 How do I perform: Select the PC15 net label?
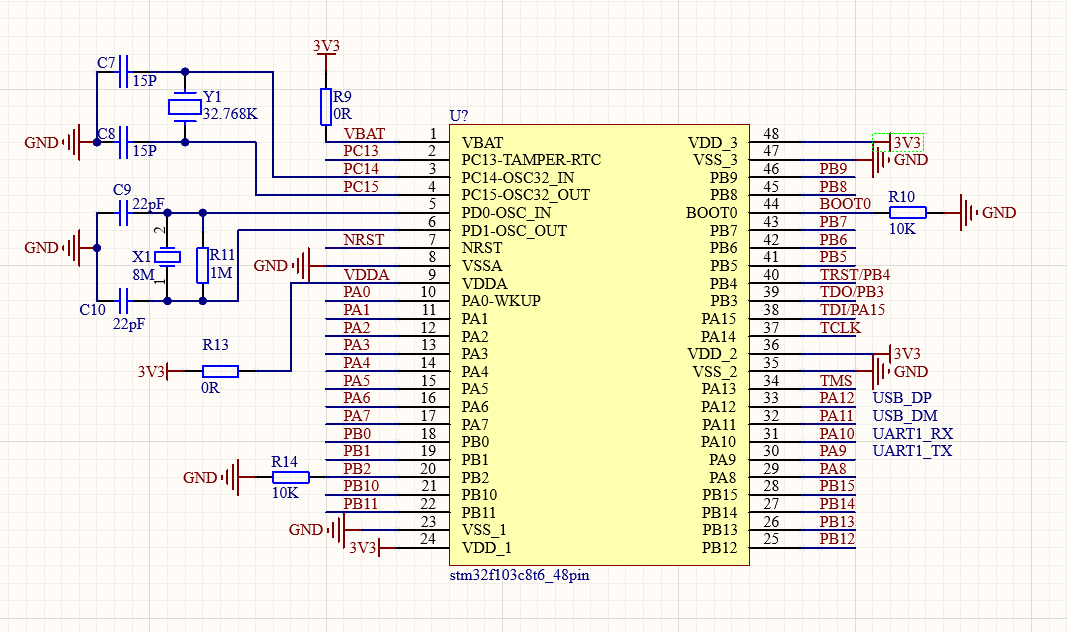click(x=361, y=186)
